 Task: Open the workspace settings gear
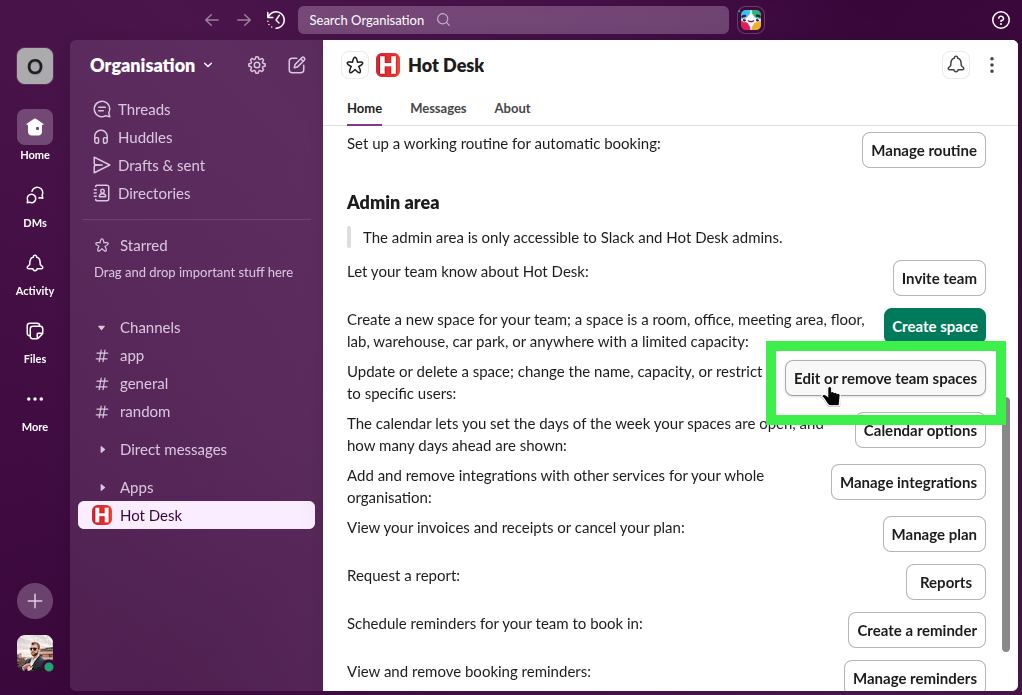256,64
